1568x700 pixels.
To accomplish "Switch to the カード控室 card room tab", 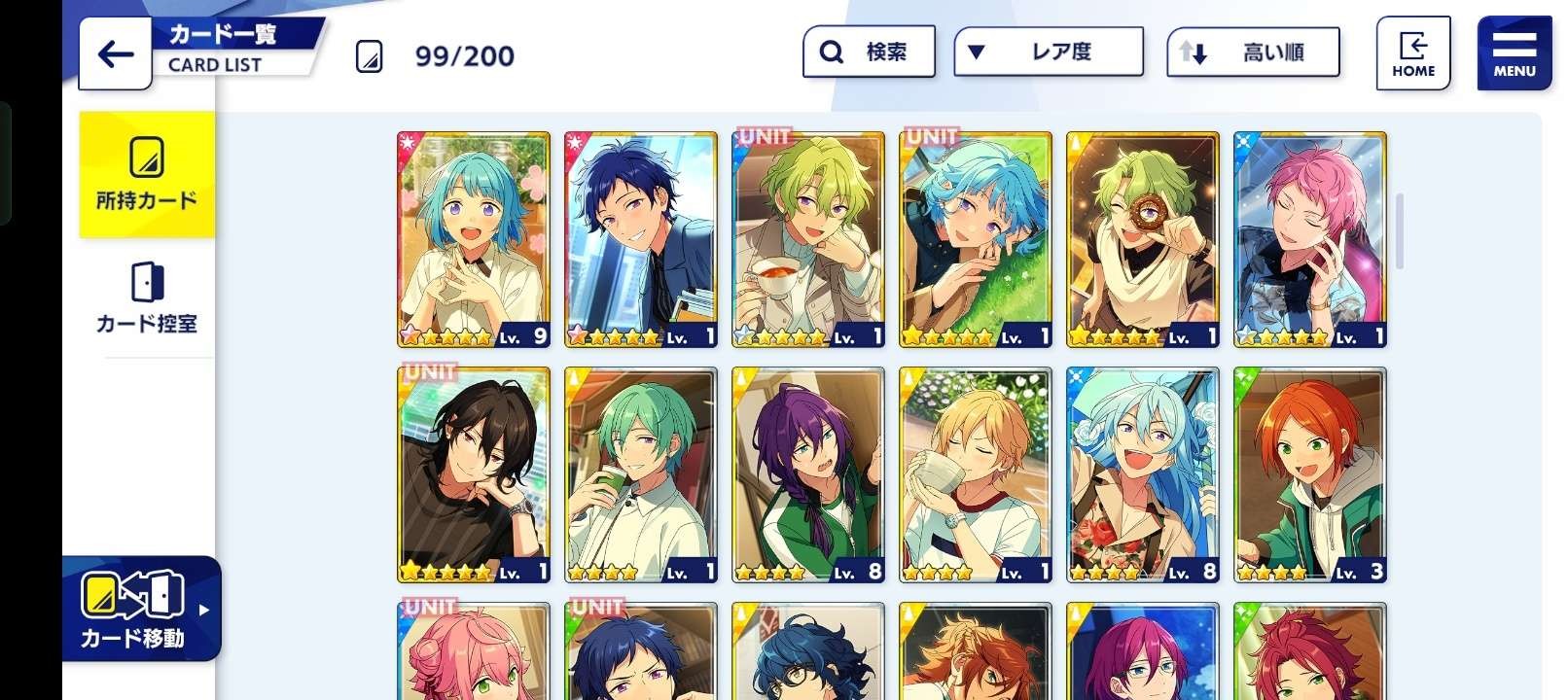I will pyautogui.click(x=147, y=297).
